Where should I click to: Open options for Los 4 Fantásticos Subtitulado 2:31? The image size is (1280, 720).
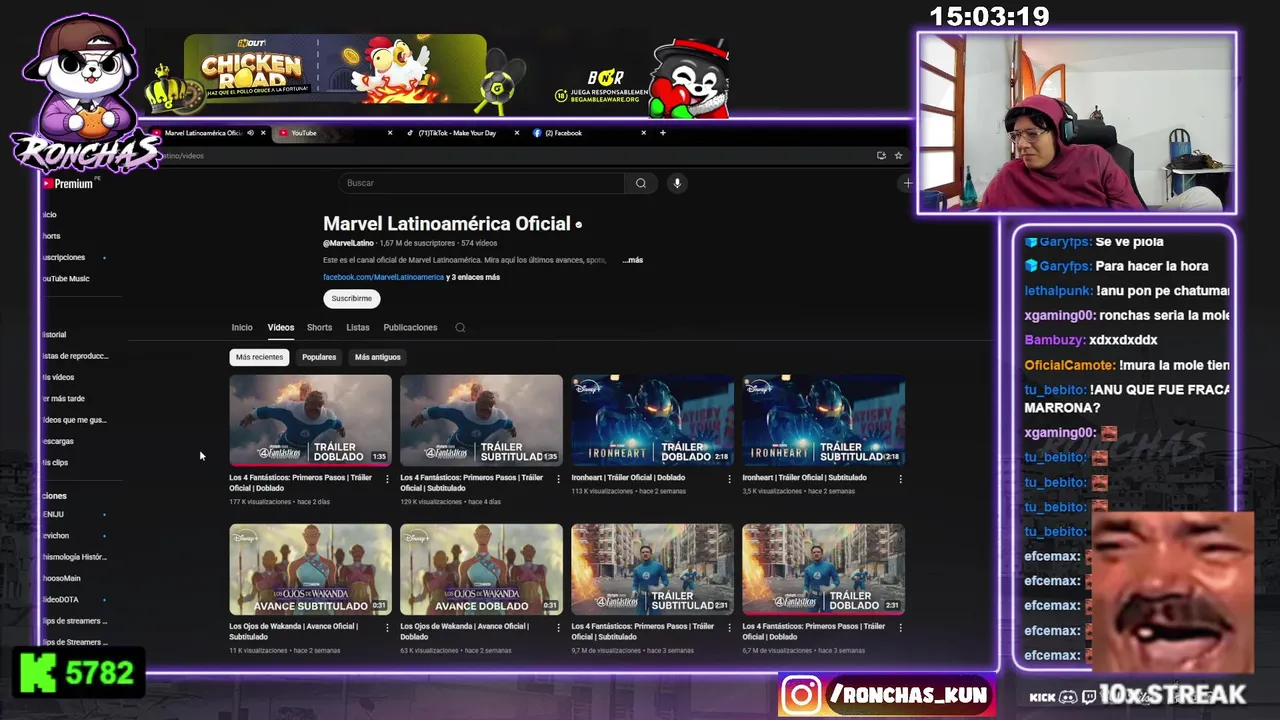(x=729, y=628)
